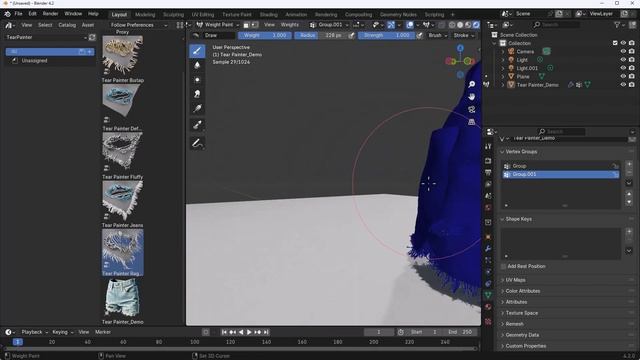Viewport: 640px width, 360px height.
Task: Open the Material properties tab
Action: (x=488, y=307)
